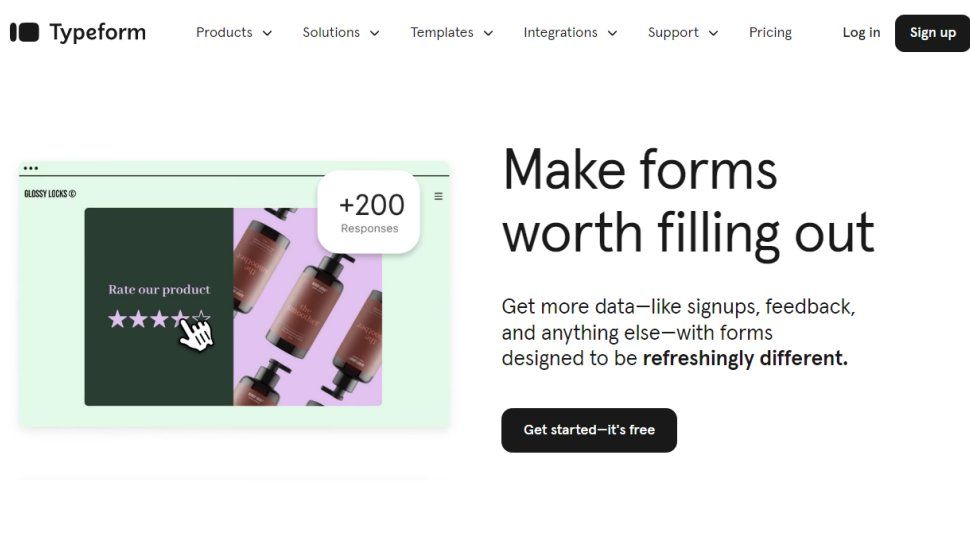This screenshot has width=970, height=545.
Task: Click the empty fifth rating star
Action: coord(202,318)
